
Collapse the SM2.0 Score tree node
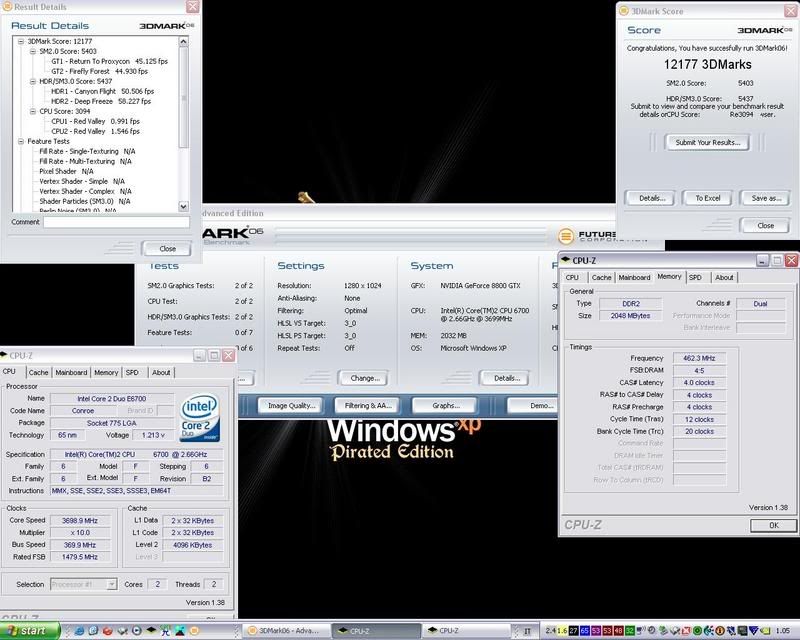[32, 50]
